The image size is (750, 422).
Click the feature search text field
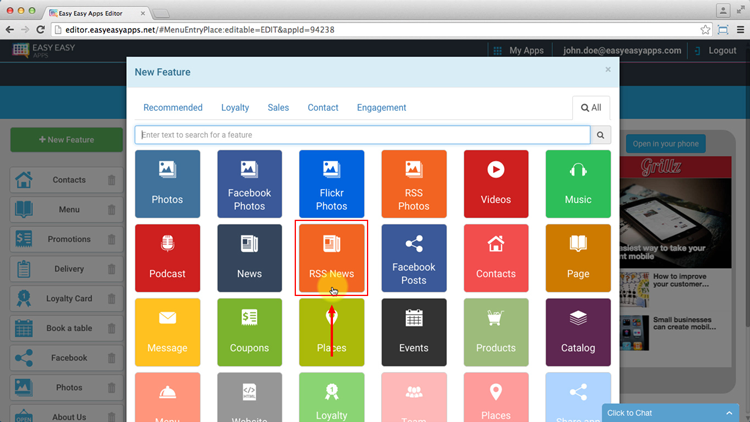coord(363,135)
